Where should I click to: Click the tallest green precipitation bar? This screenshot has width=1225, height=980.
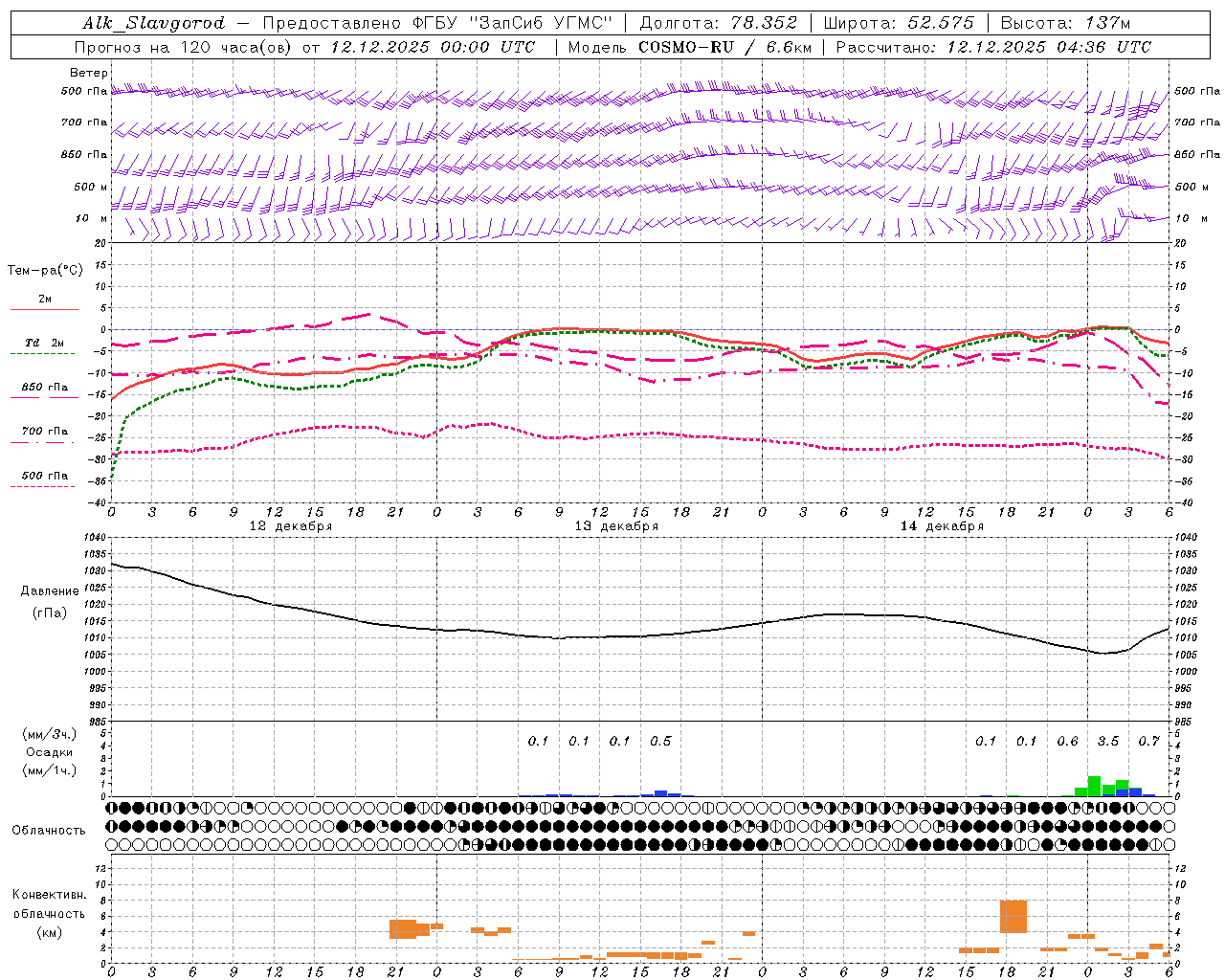click(1094, 786)
